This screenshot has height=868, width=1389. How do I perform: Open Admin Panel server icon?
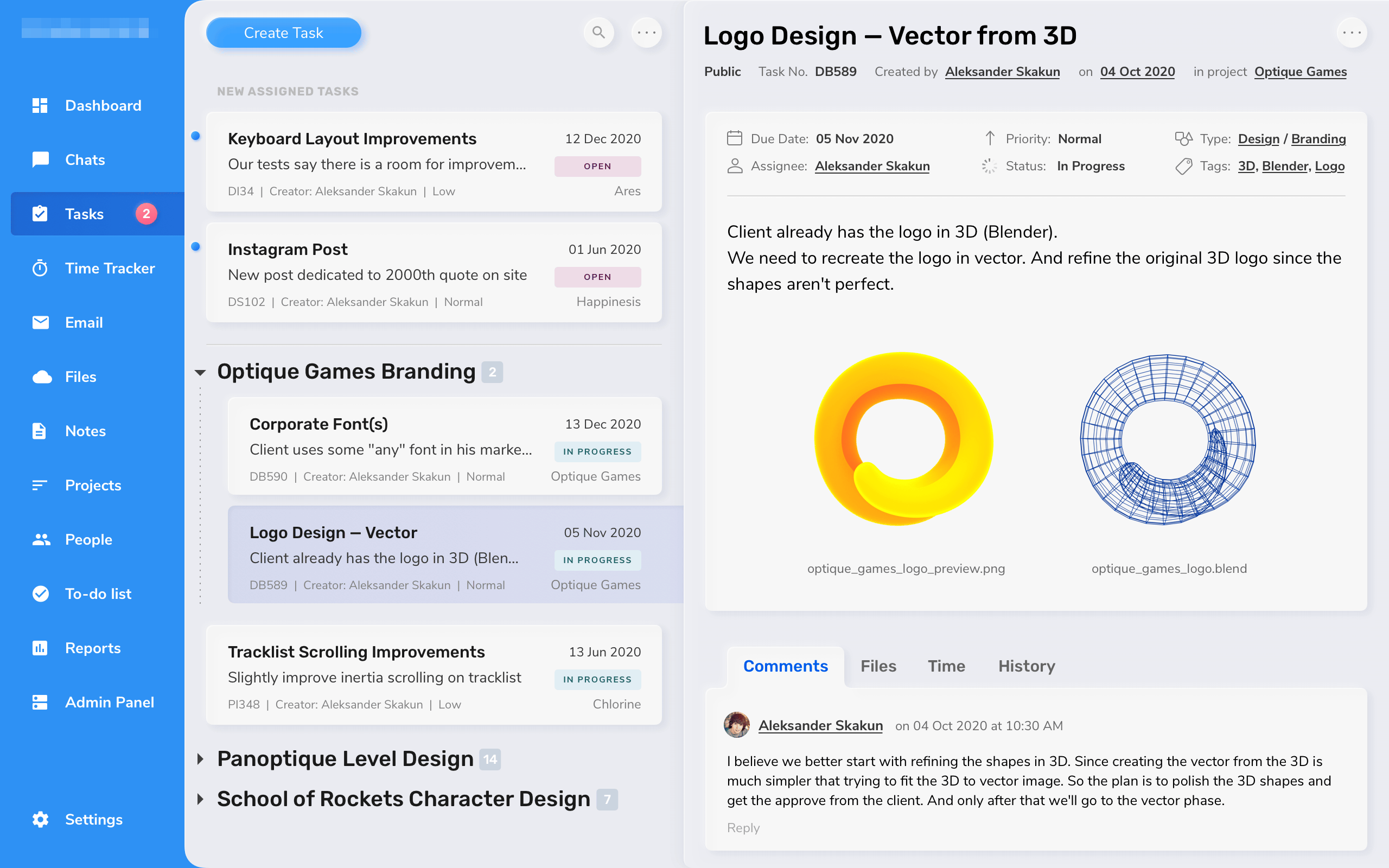(40, 702)
